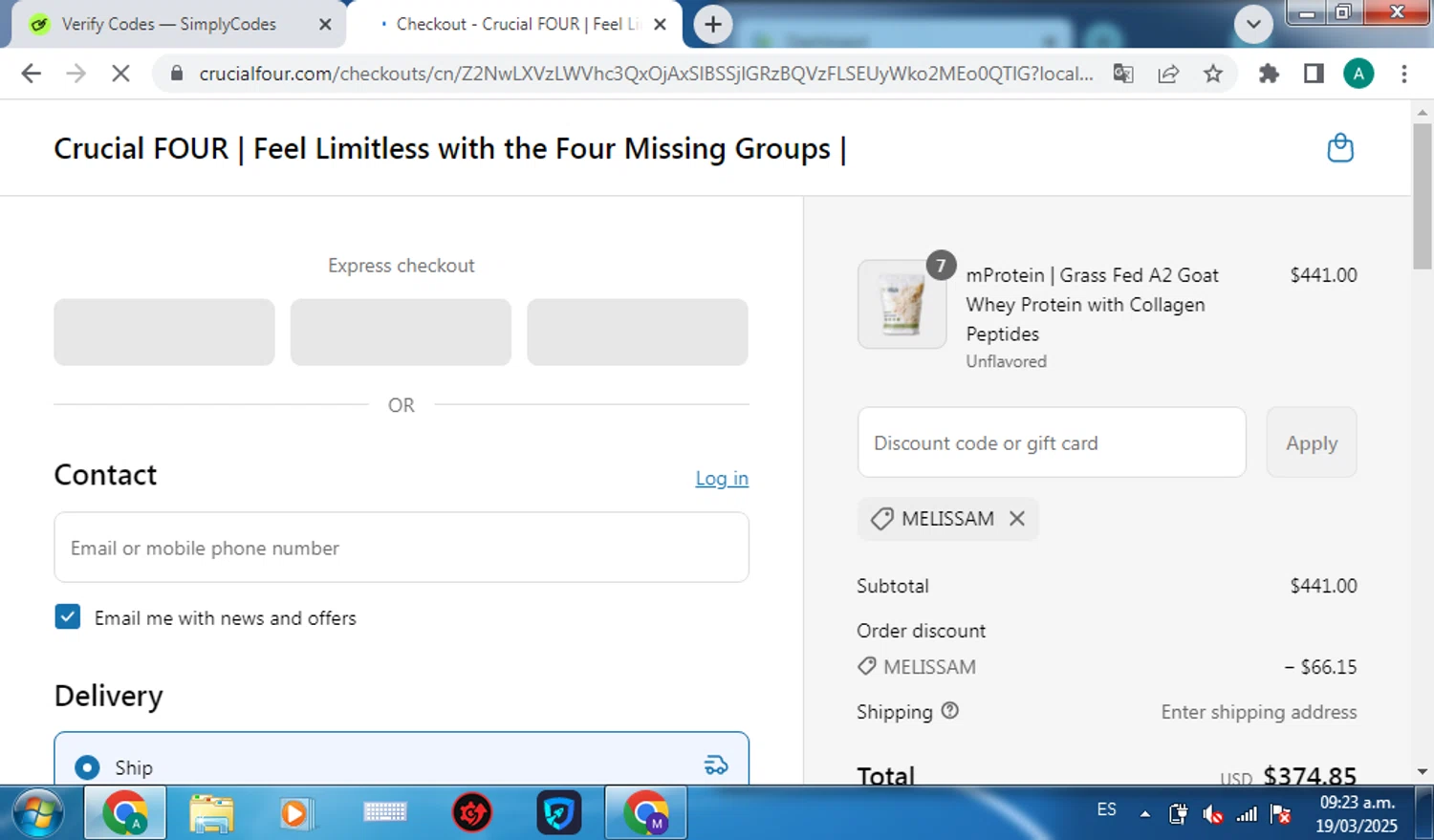Open a new browser tab
Screen dimensions: 1434x840
click(713, 25)
